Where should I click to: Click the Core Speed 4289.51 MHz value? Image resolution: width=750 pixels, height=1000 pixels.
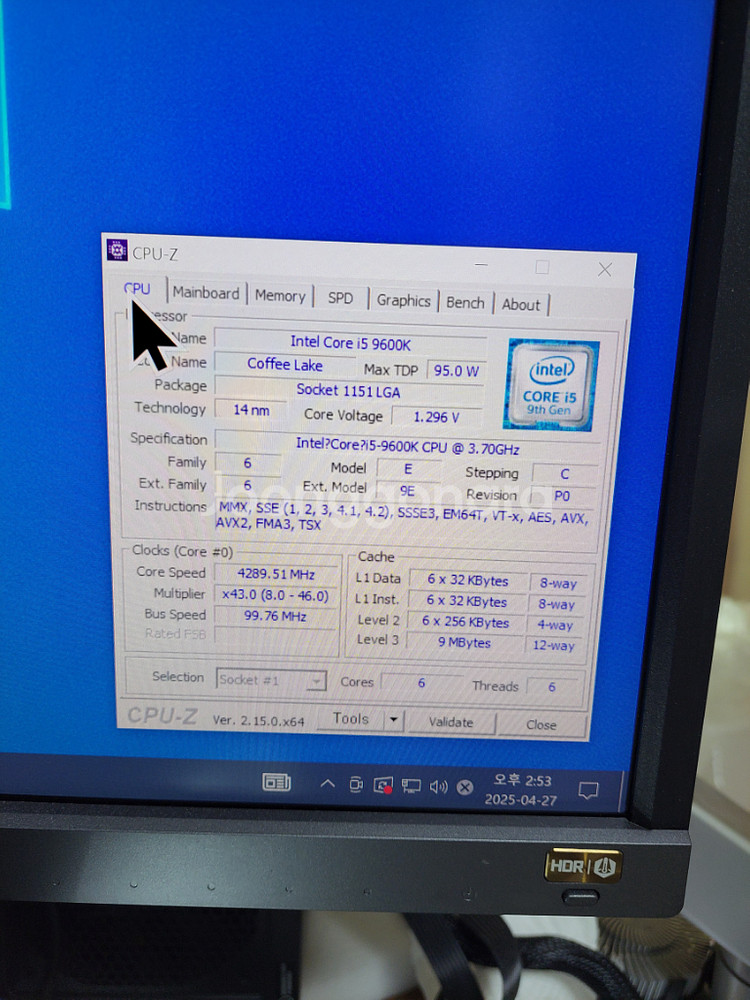pos(276,574)
